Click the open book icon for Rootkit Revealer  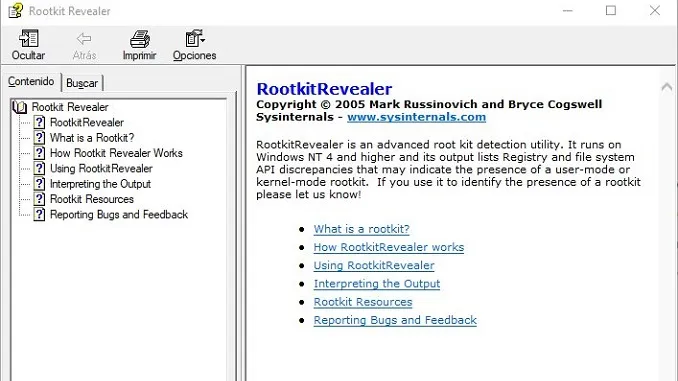(20, 107)
